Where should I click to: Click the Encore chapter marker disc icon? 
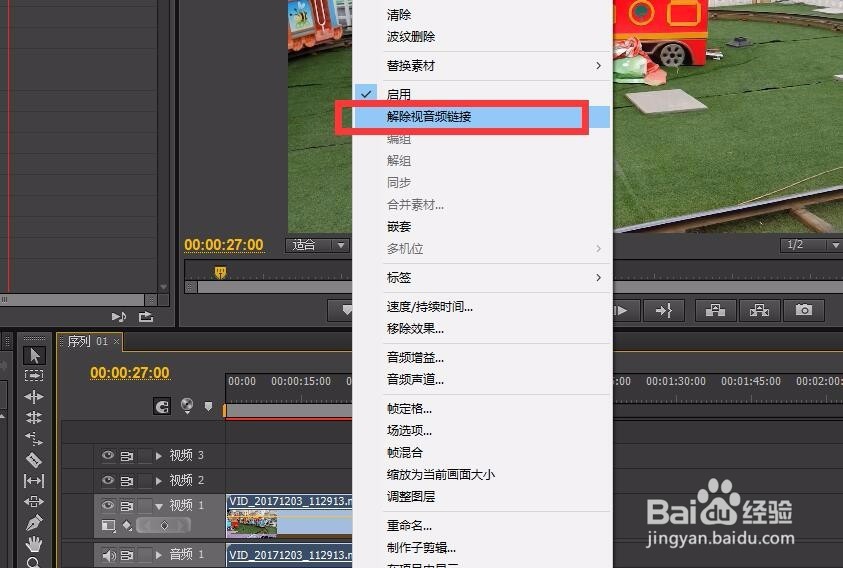coord(187,404)
